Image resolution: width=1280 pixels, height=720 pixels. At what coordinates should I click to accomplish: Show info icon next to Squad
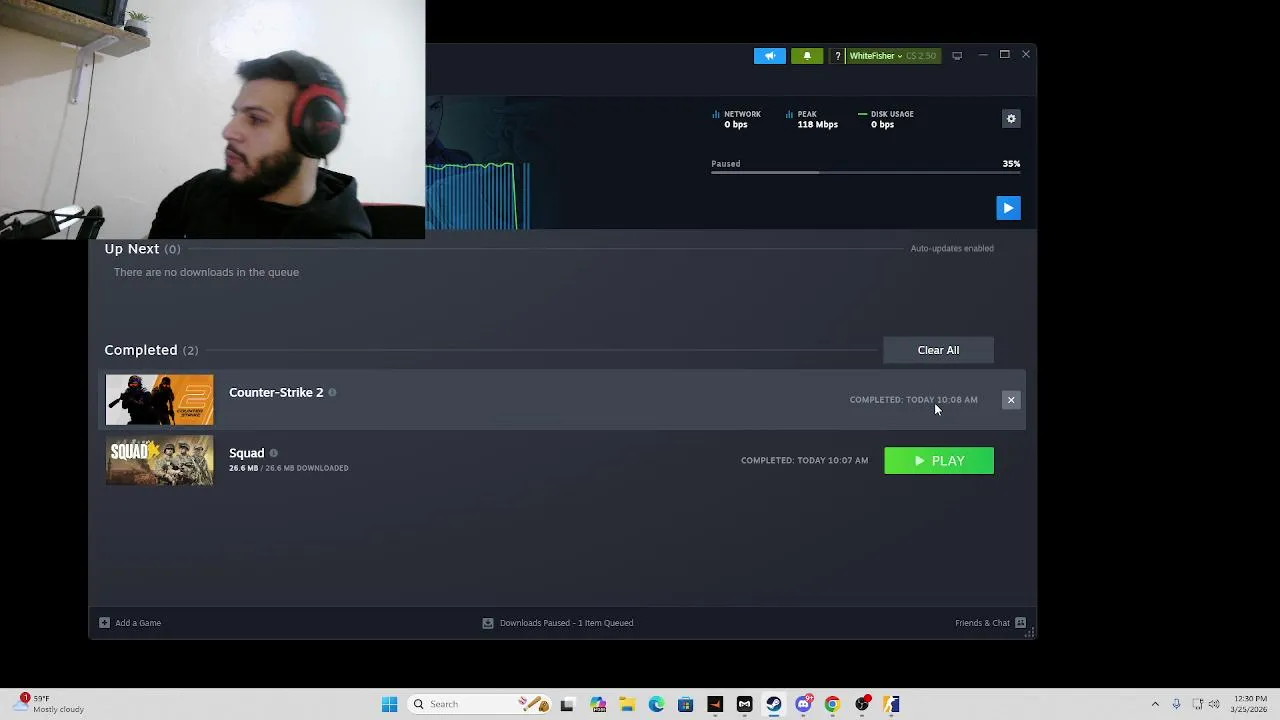pos(273,453)
